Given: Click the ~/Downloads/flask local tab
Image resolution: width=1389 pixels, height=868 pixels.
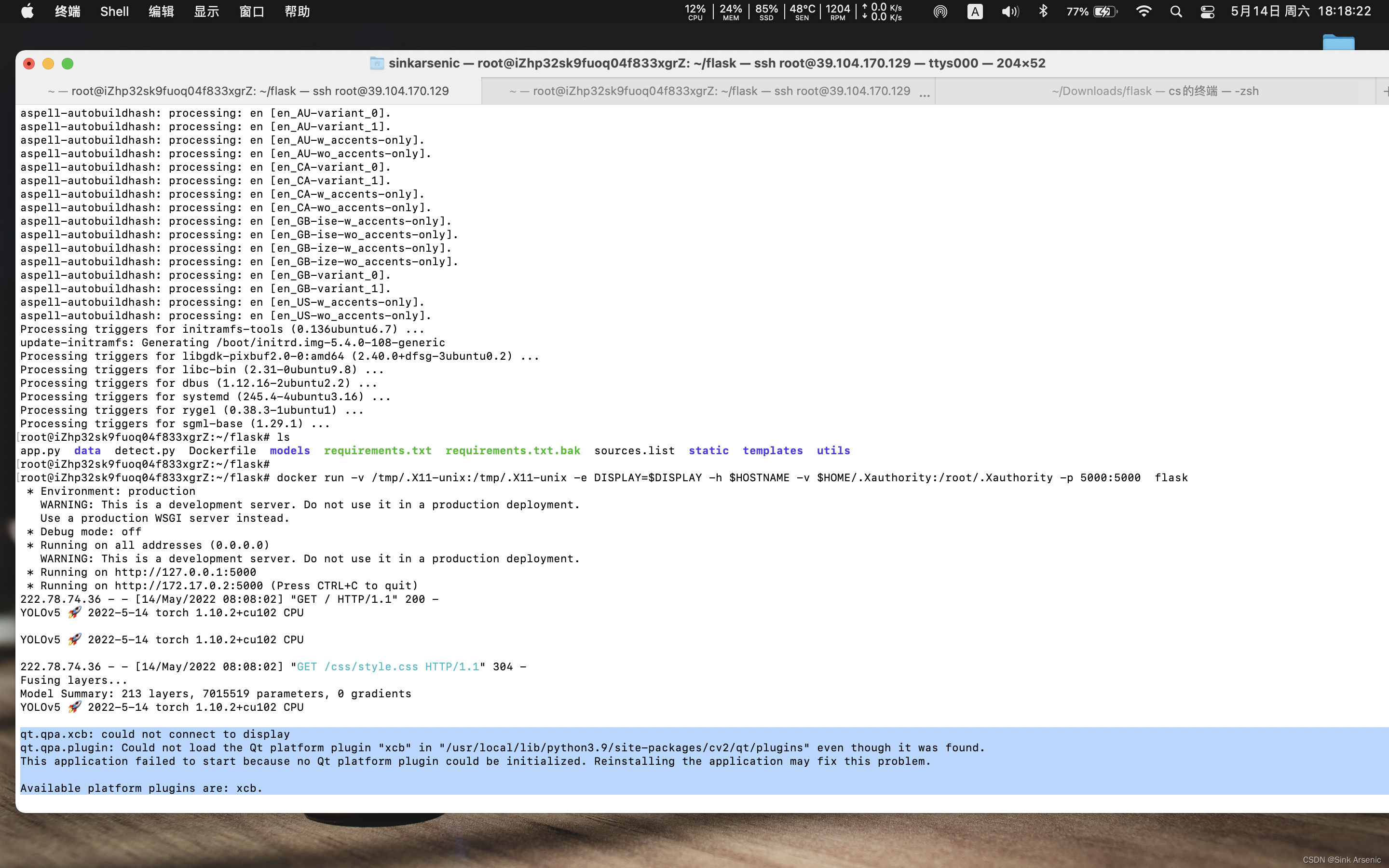Looking at the screenshot, I should click(1154, 91).
